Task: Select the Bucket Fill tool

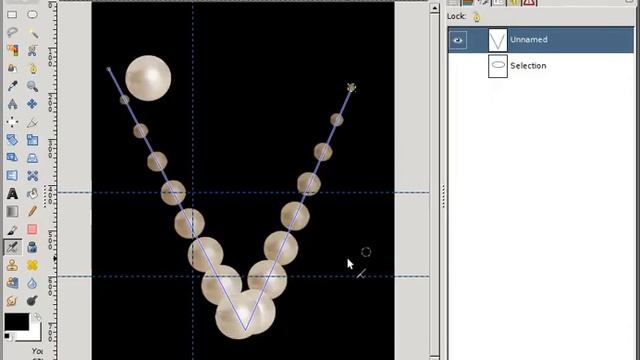Action: tap(32, 193)
